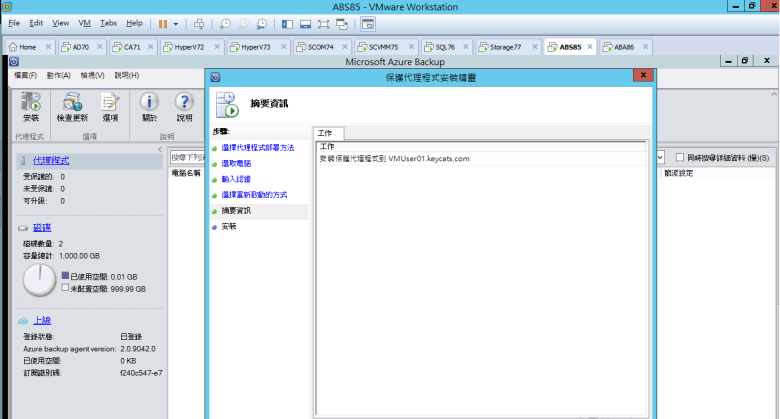Click the 關於 (About) info icon

pos(149,105)
